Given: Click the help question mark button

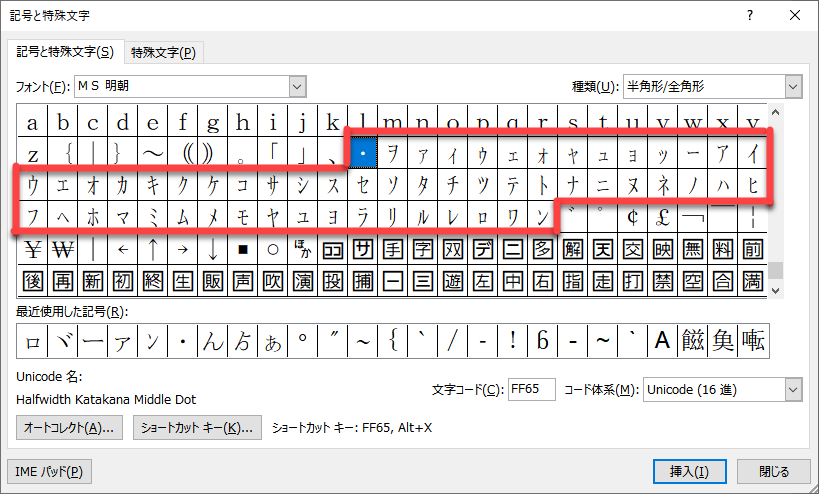Looking at the screenshot, I should point(750,16).
